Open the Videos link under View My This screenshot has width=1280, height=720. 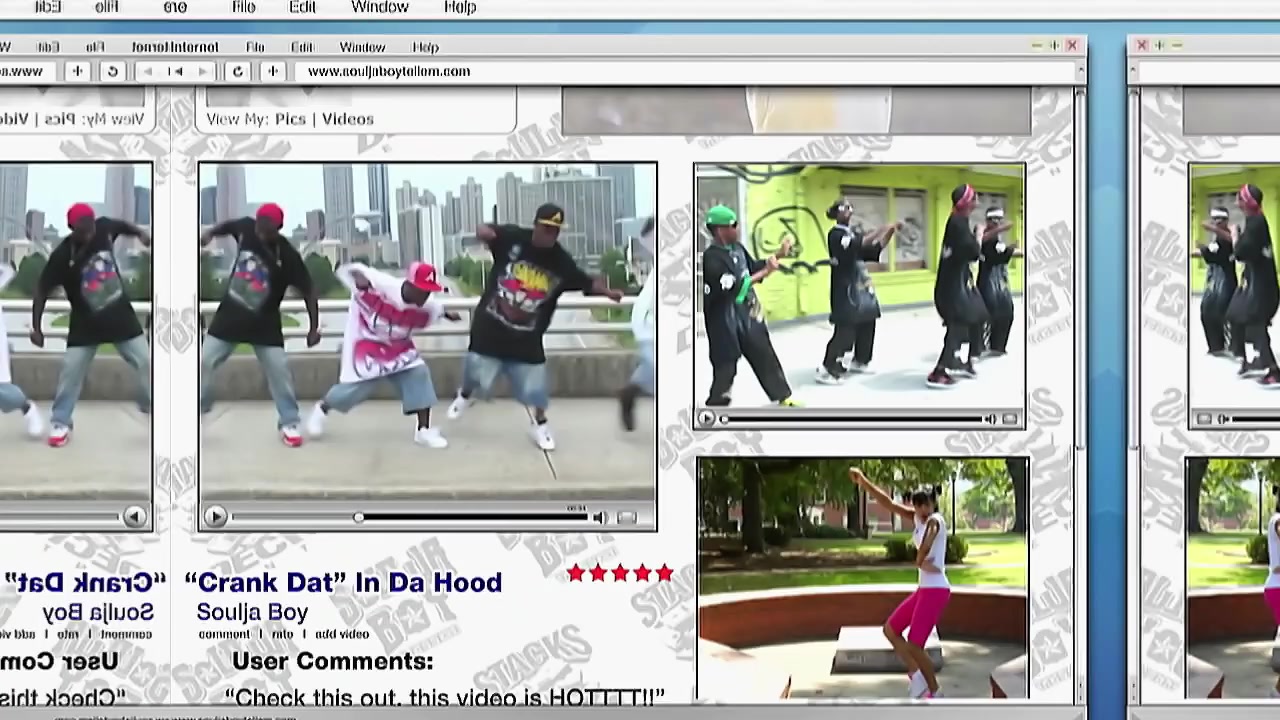tap(347, 119)
